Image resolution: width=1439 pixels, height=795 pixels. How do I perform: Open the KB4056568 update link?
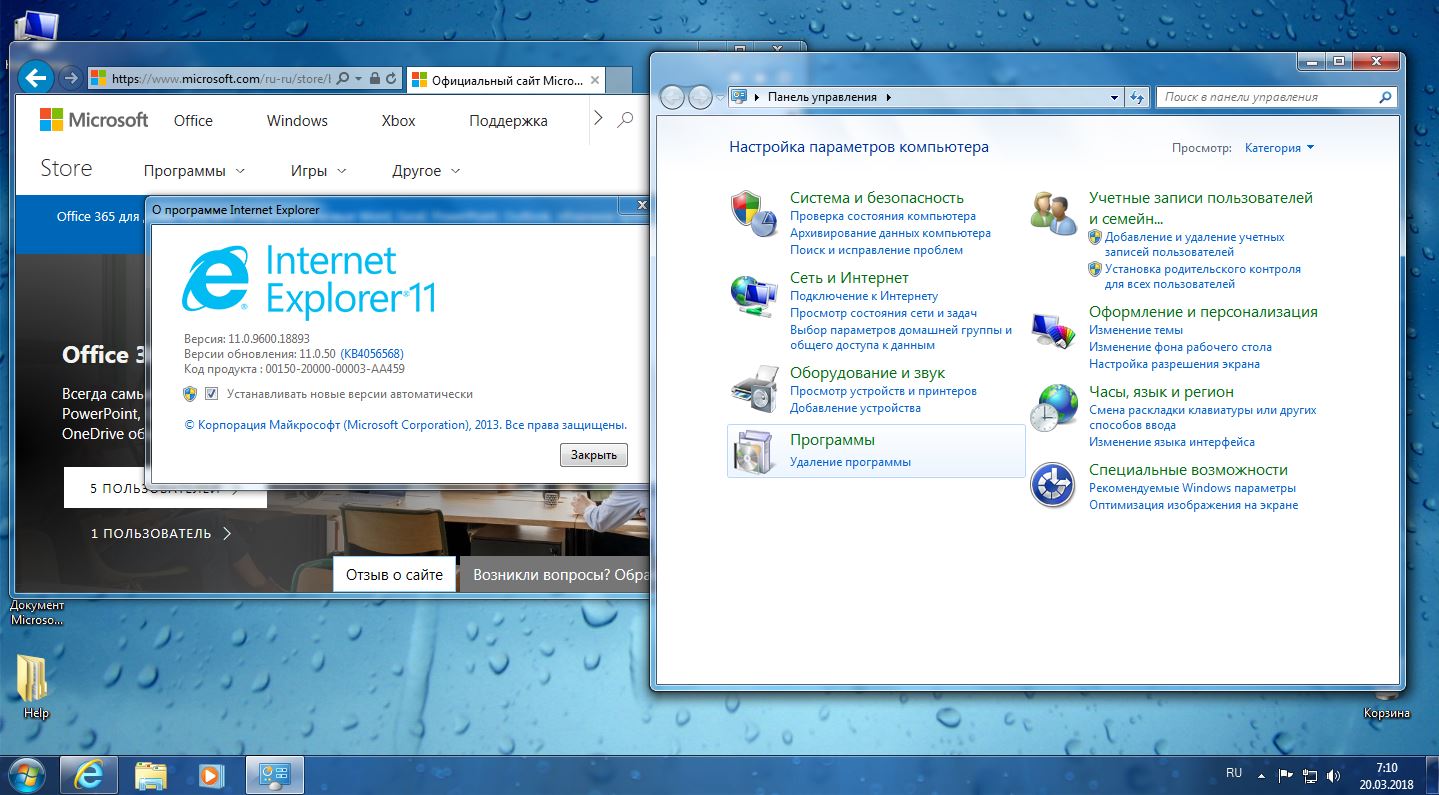372,354
